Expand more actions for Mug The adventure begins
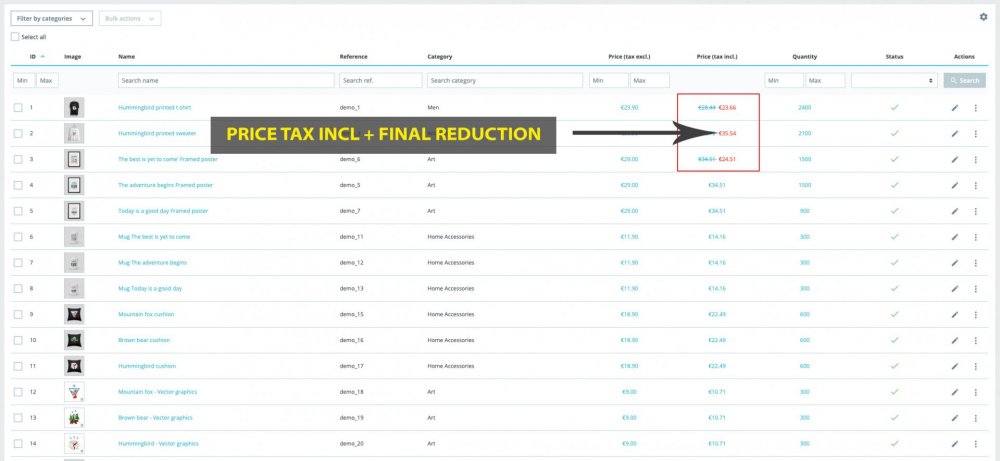Viewport: 1000px width, 461px height. [x=975, y=263]
